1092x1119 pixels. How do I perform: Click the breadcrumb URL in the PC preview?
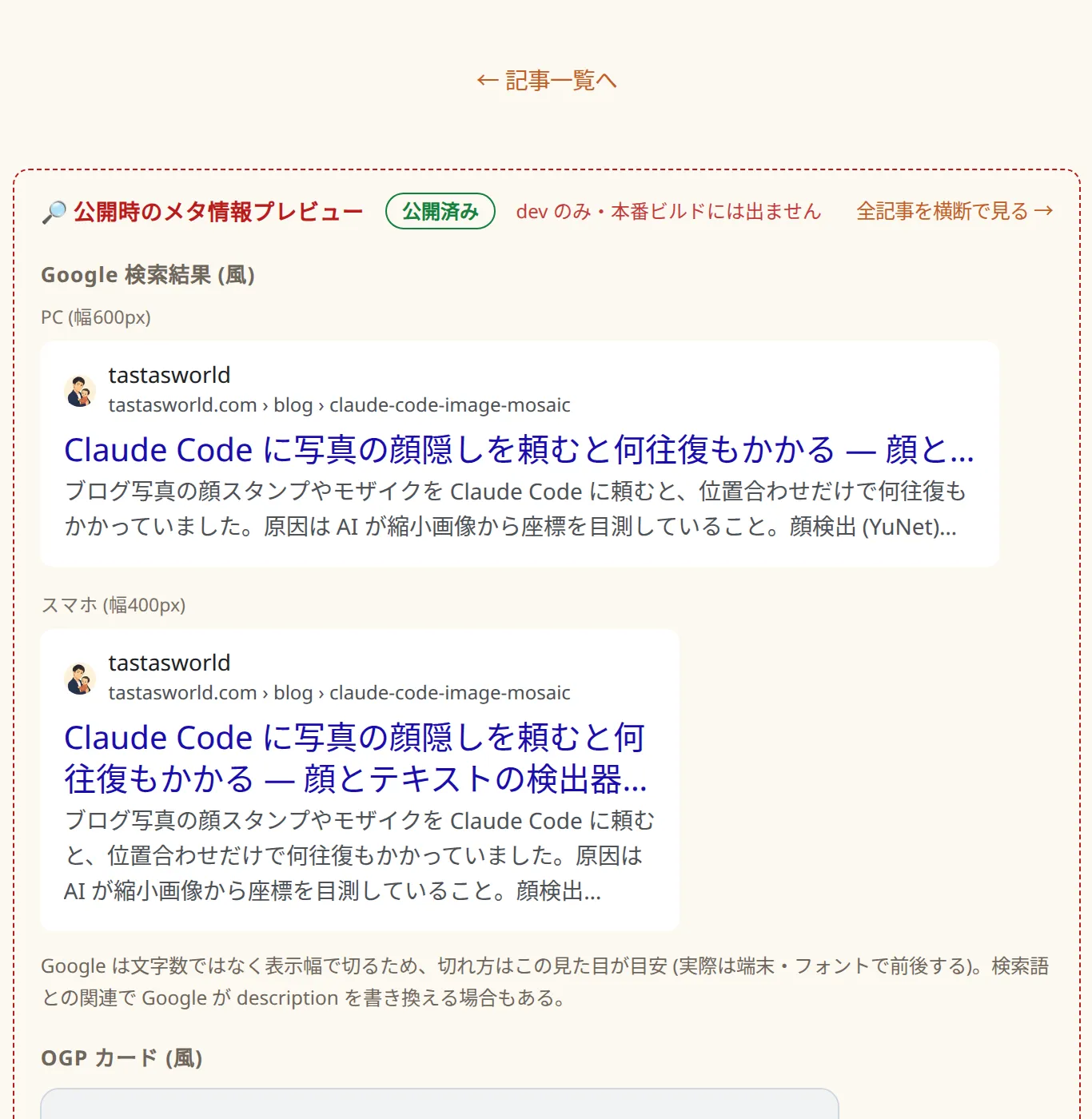point(340,405)
